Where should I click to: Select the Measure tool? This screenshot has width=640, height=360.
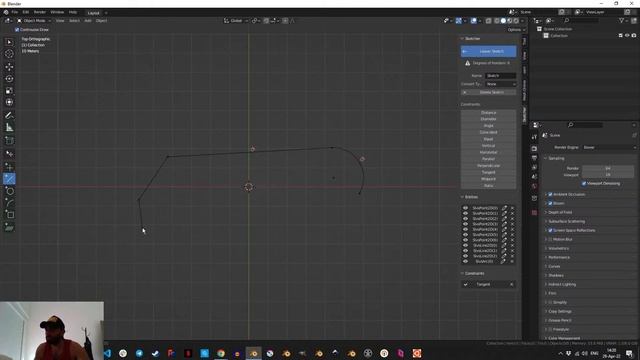pyautogui.click(x=9, y=128)
